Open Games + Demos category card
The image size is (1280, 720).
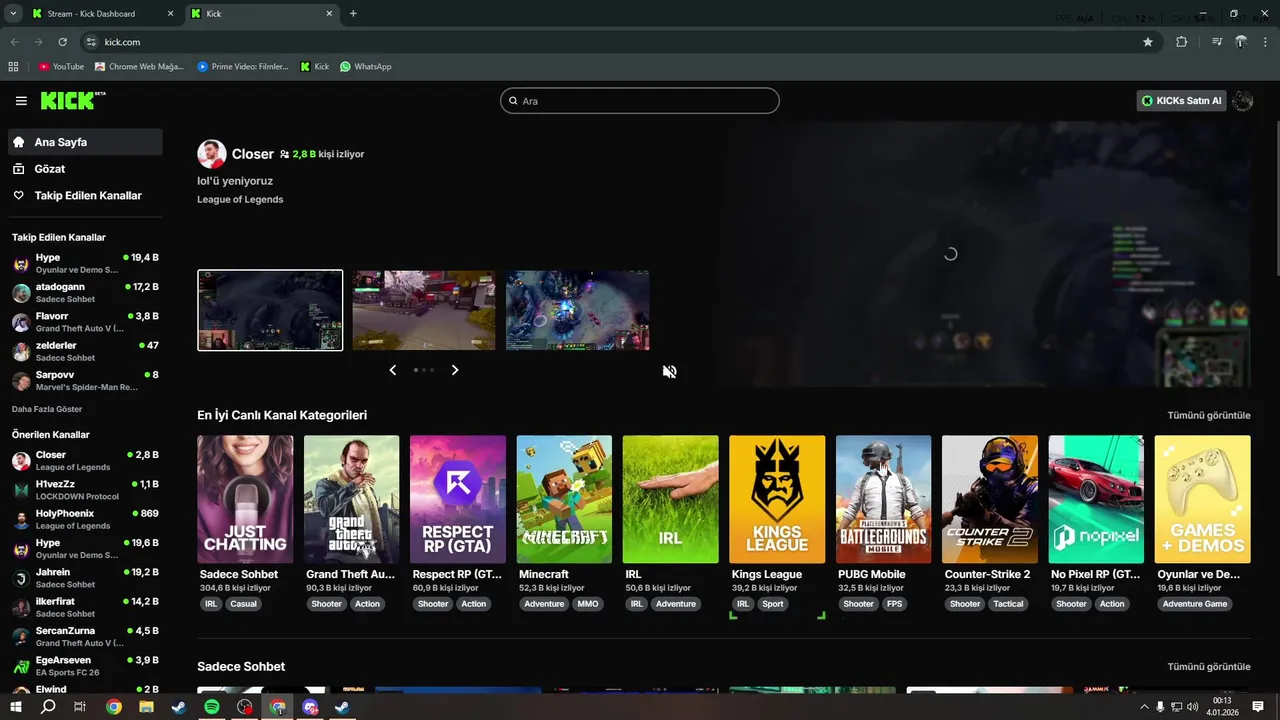point(1202,499)
